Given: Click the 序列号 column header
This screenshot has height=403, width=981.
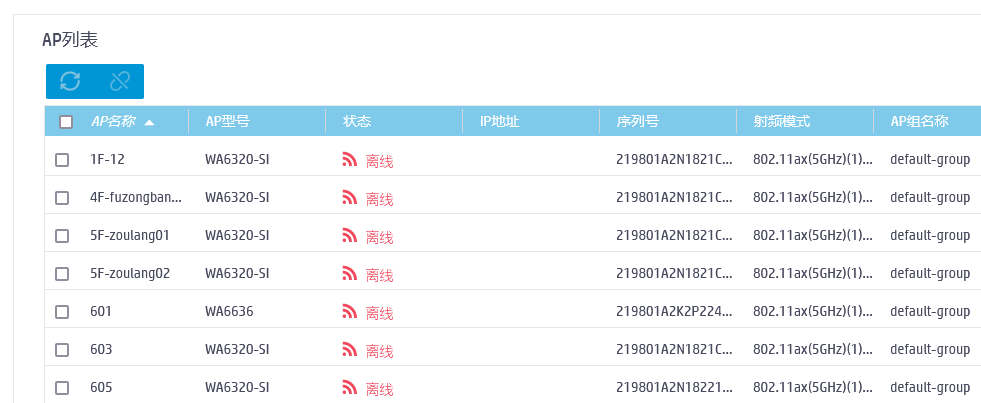Looking at the screenshot, I should [x=637, y=122].
